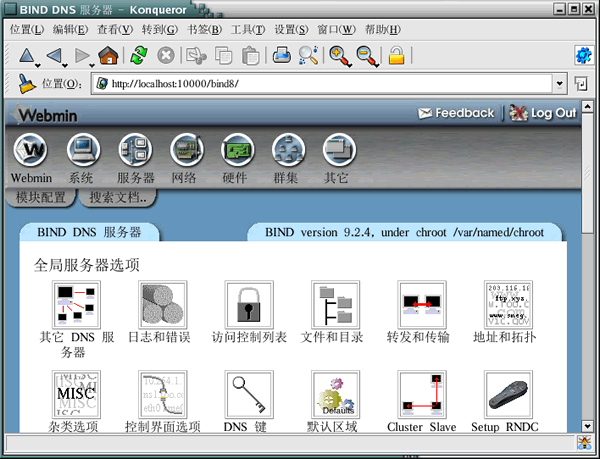Zoom out with the minus magnifier
600x459 pixels.
coord(367,56)
